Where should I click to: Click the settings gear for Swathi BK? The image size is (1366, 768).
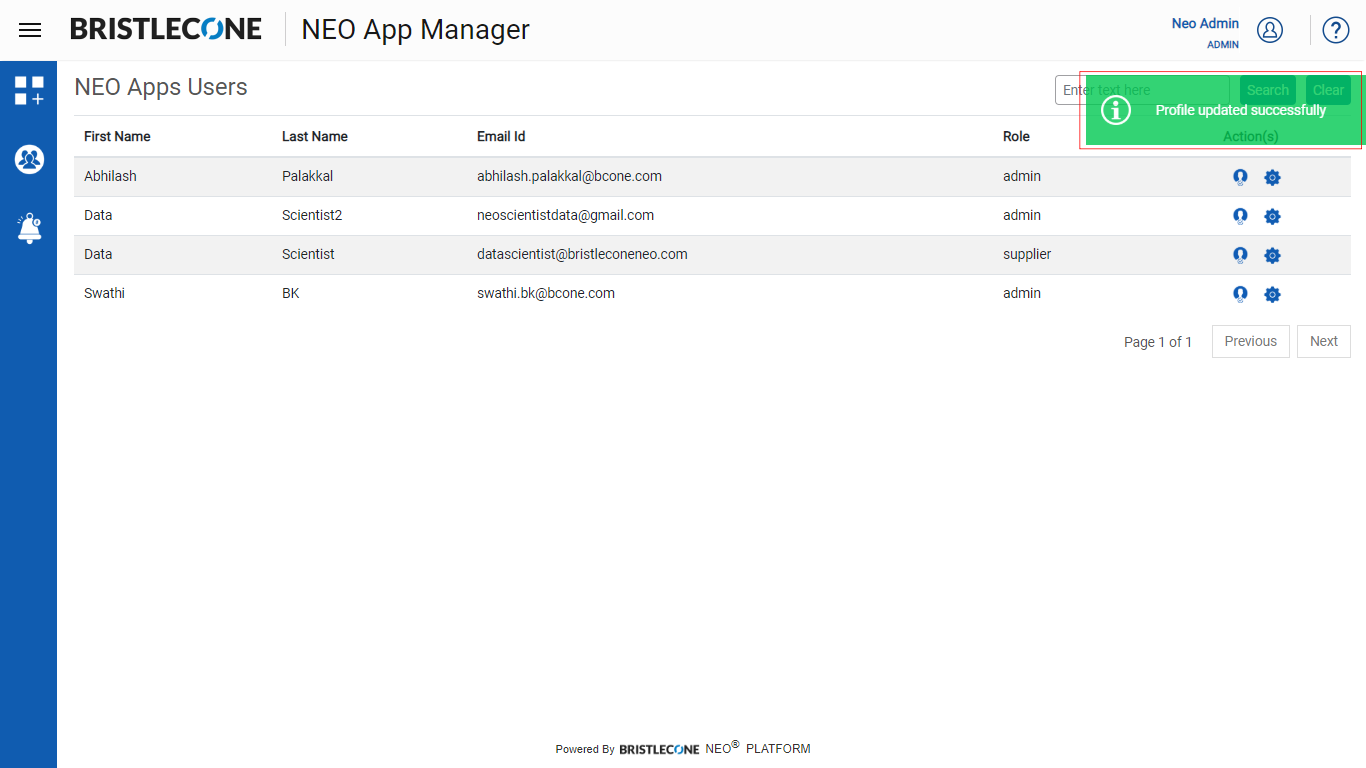tap(1272, 294)
